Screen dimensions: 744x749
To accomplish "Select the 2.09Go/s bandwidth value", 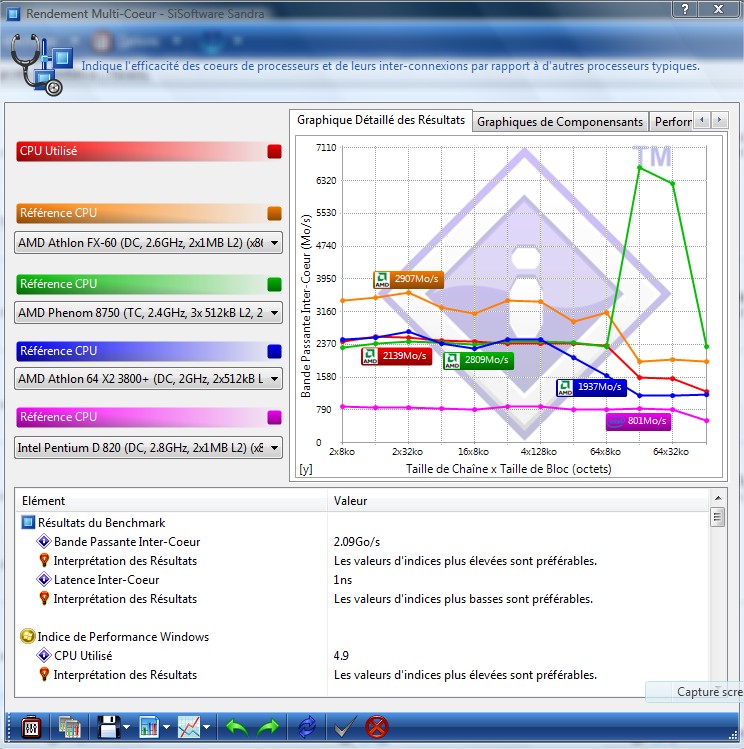I will pyautogui.click(x=357, y=542).
